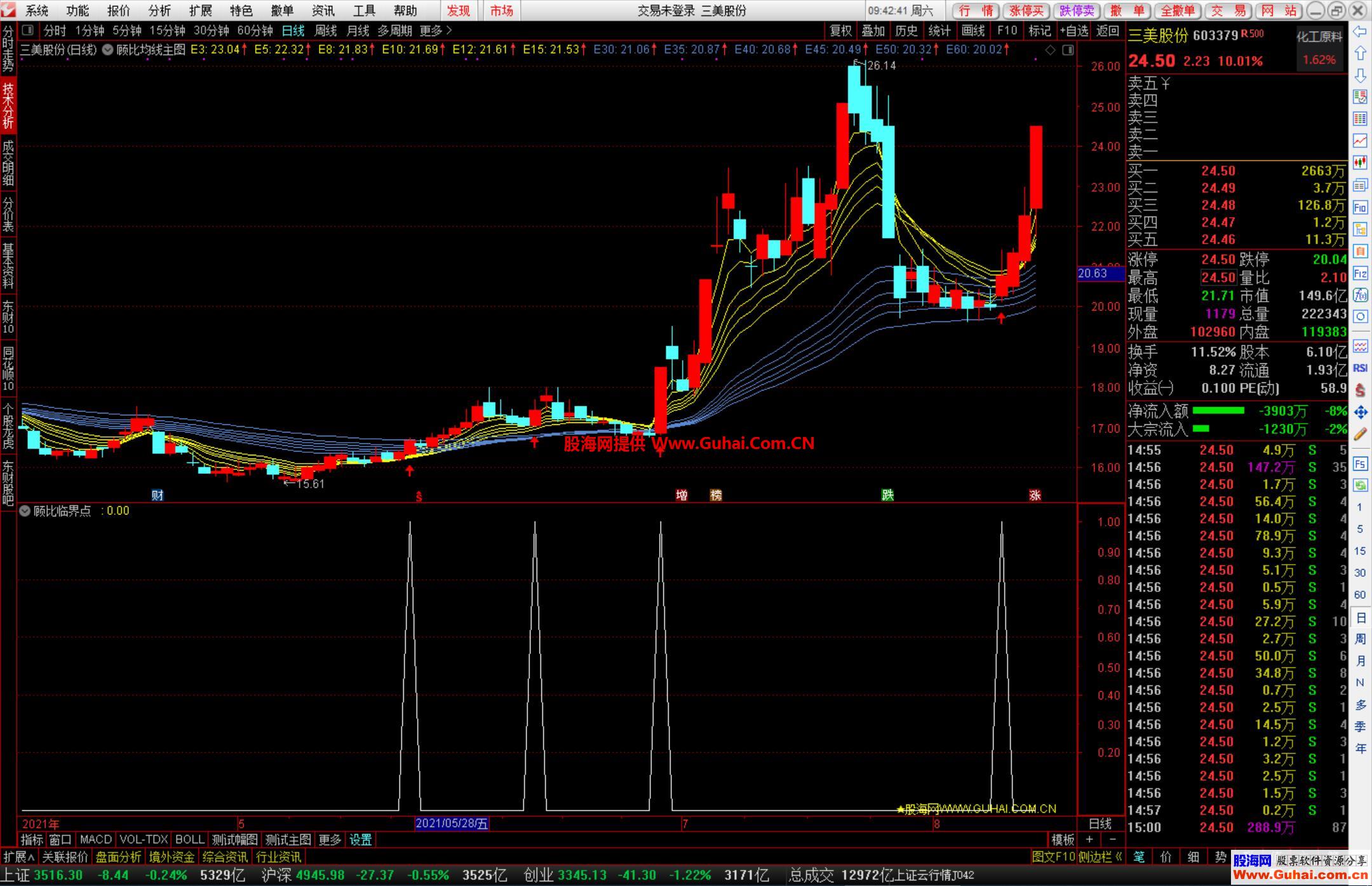Image resolution: width=1372 pixels, height=886 pixels.
Task: Click the back arrow icon in right toolbar
Action: 1360,32
